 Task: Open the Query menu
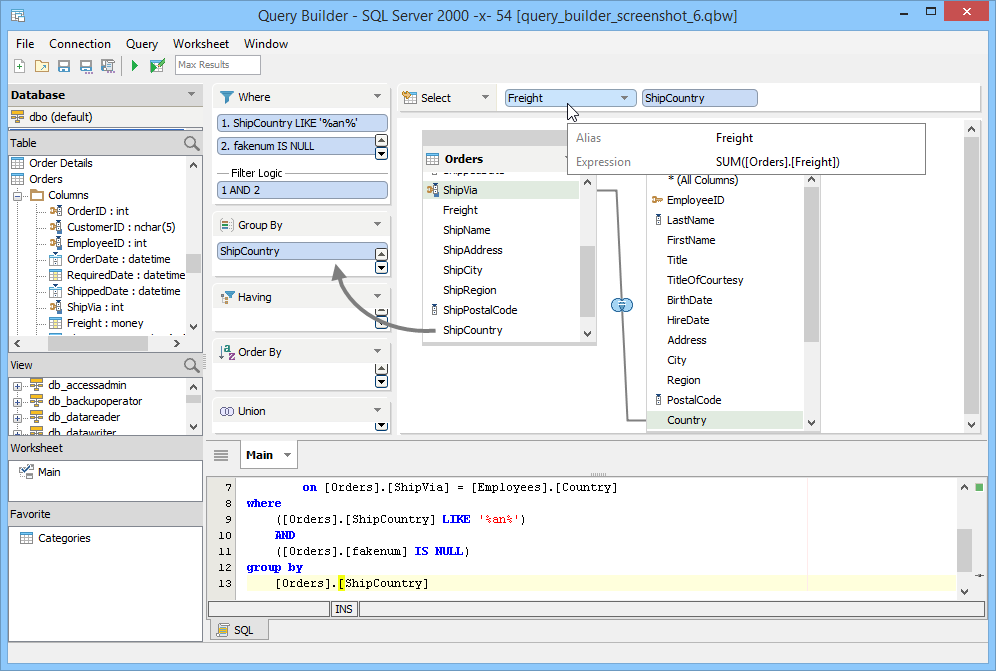click(x=142, y=44)
